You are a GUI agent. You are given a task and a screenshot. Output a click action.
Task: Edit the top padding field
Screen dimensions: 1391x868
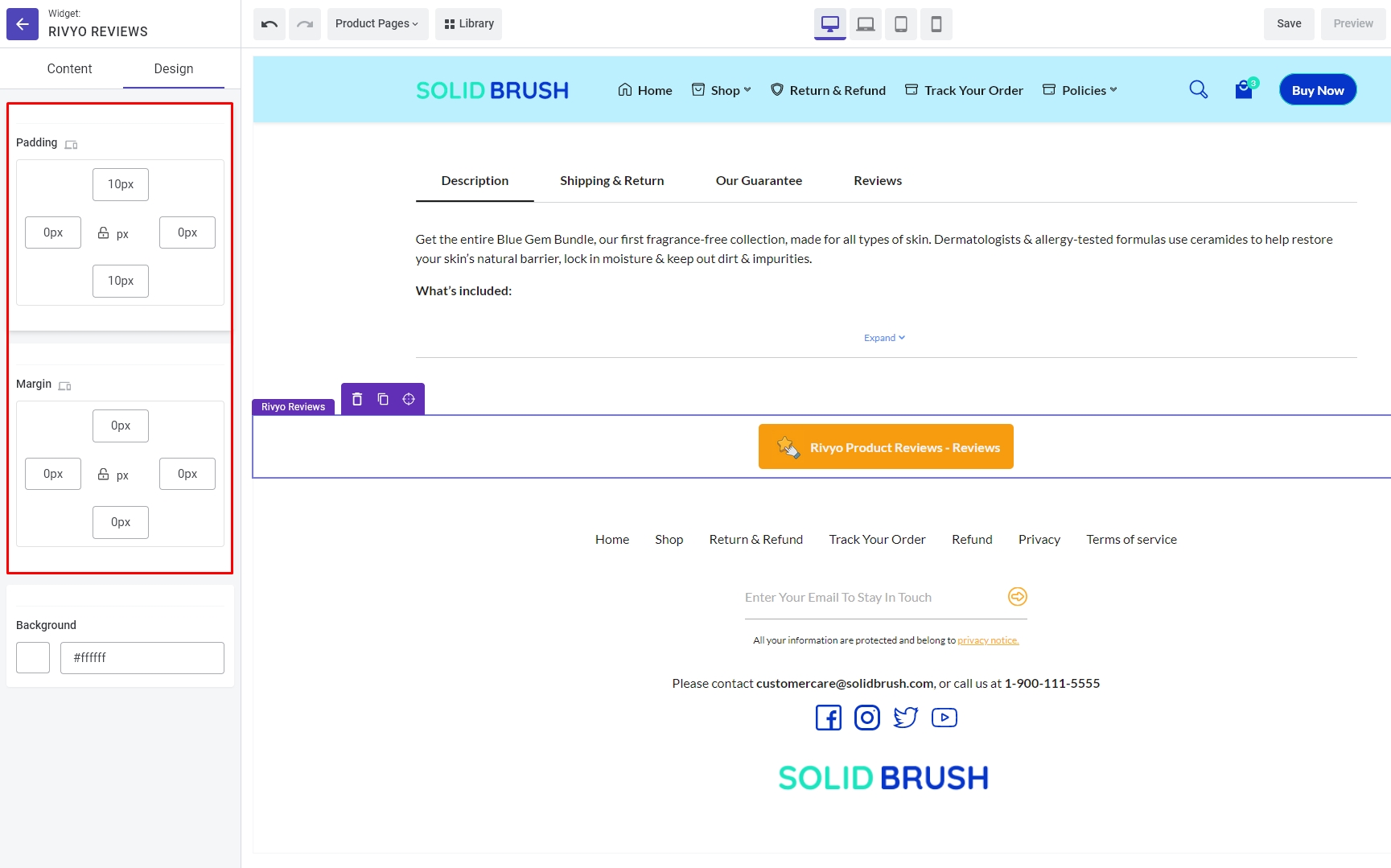121,184
